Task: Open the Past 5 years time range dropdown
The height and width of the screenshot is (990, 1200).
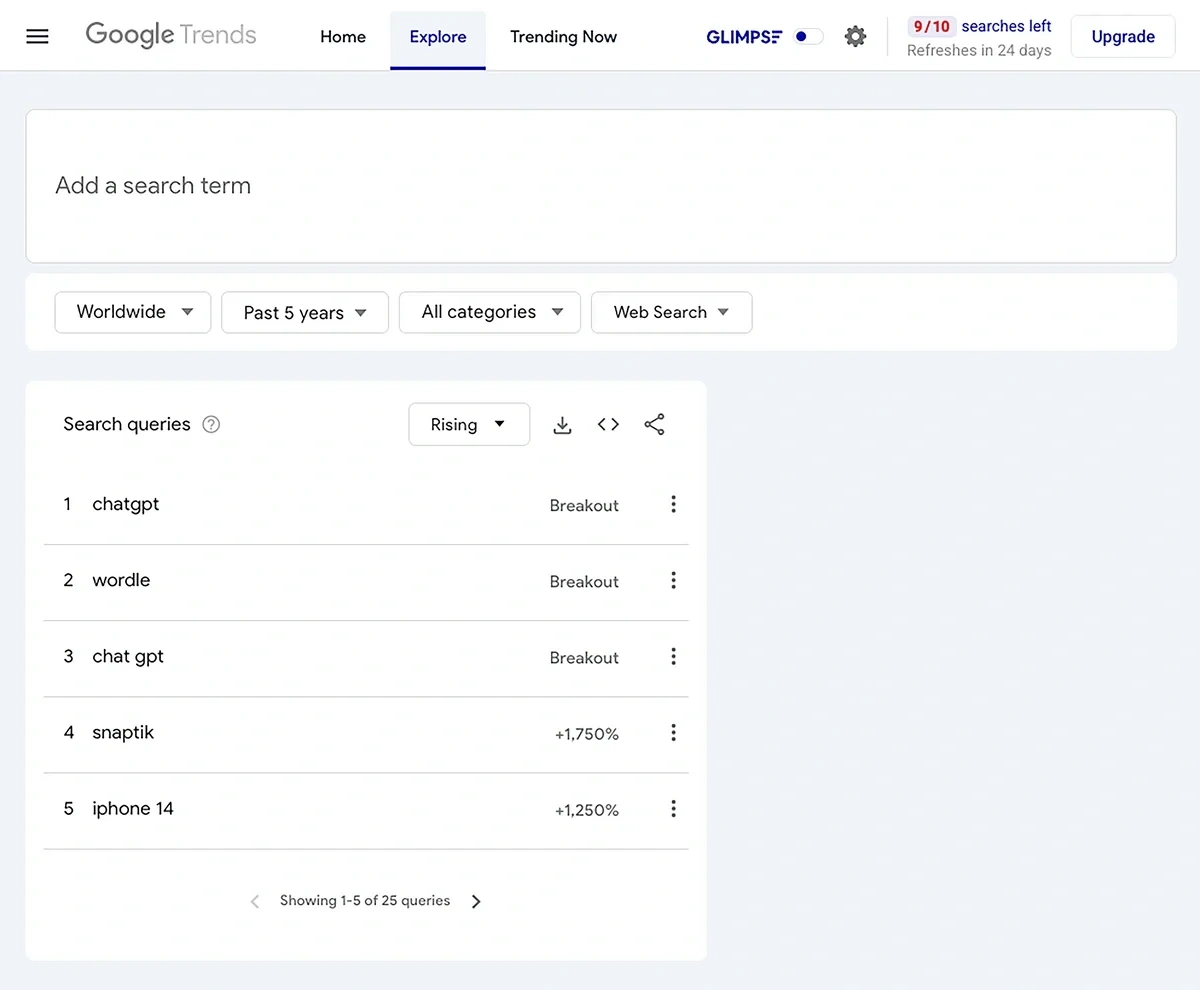Action: point(304,312)
